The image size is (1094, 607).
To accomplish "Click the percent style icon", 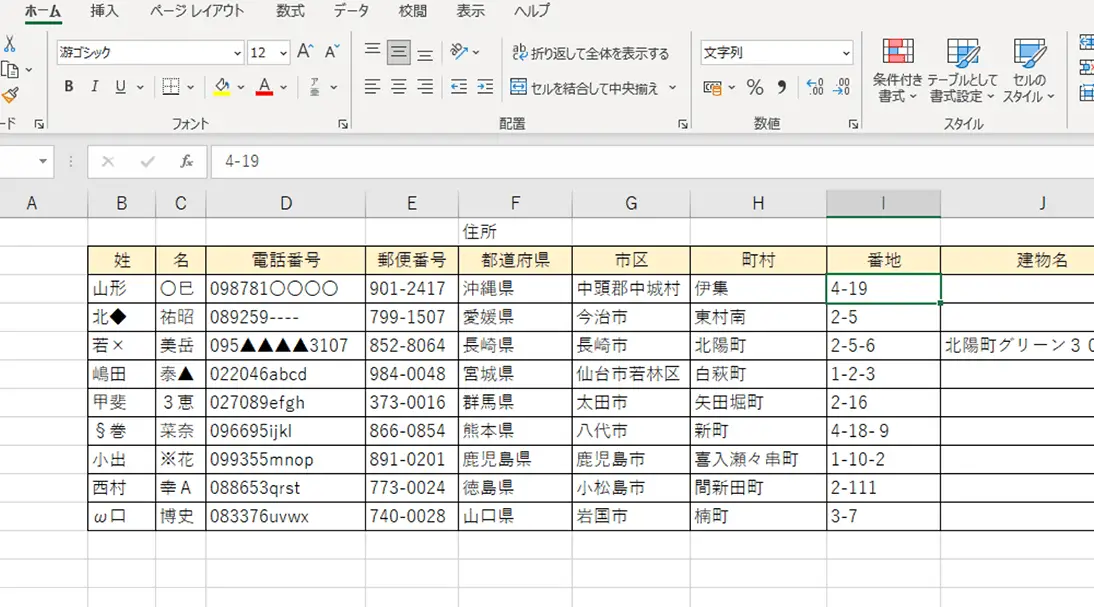I will [755, 88].
